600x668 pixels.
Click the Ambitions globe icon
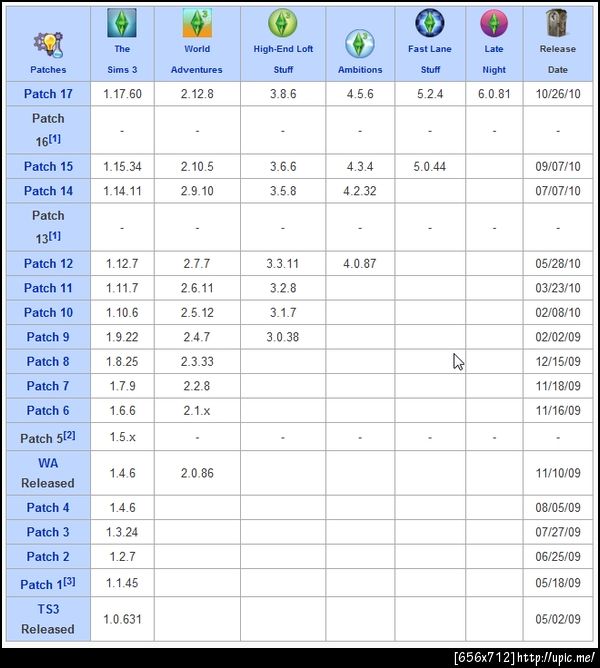pos(360,44)
